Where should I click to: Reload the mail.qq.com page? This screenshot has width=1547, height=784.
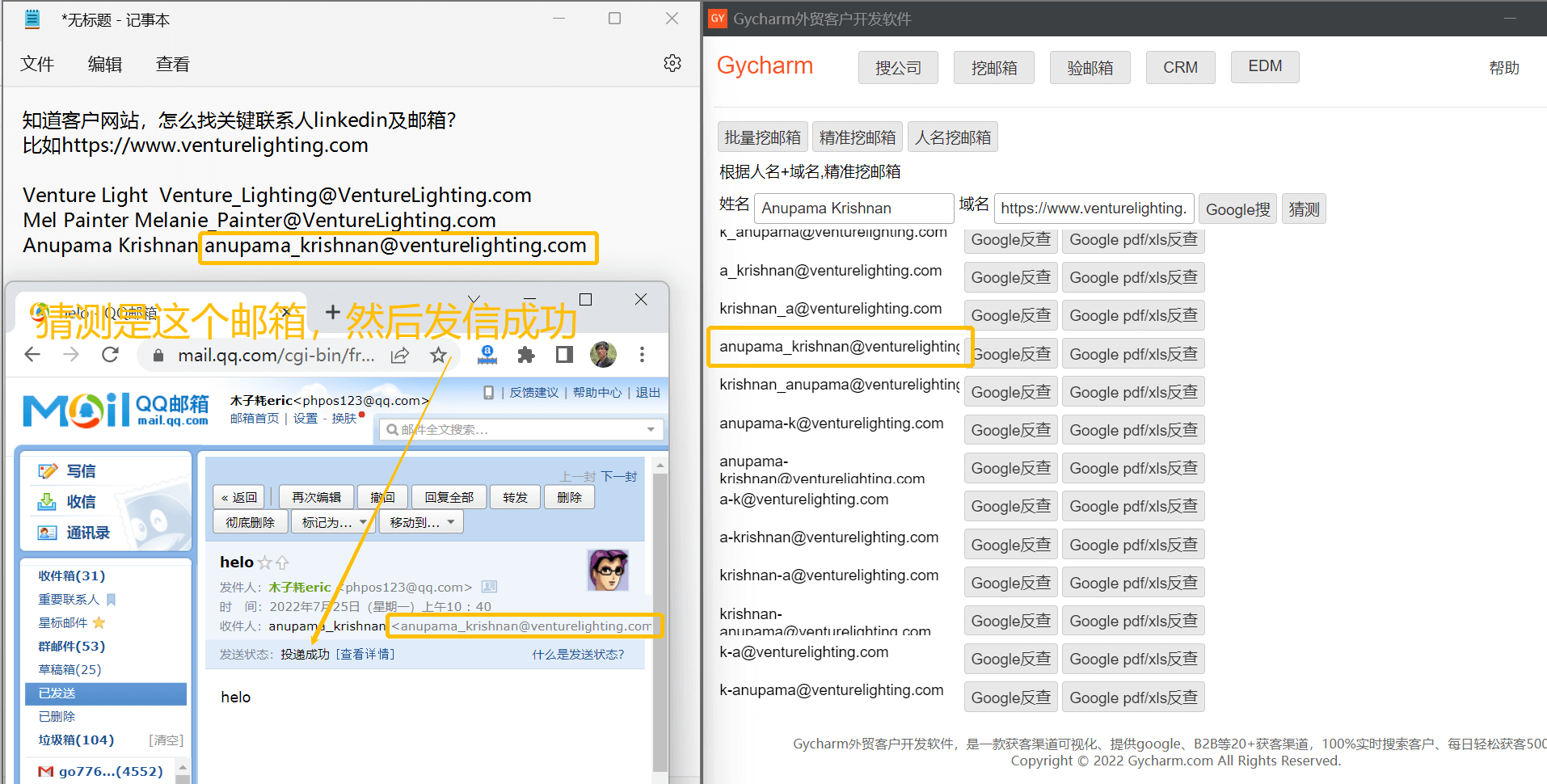(111, 354)
